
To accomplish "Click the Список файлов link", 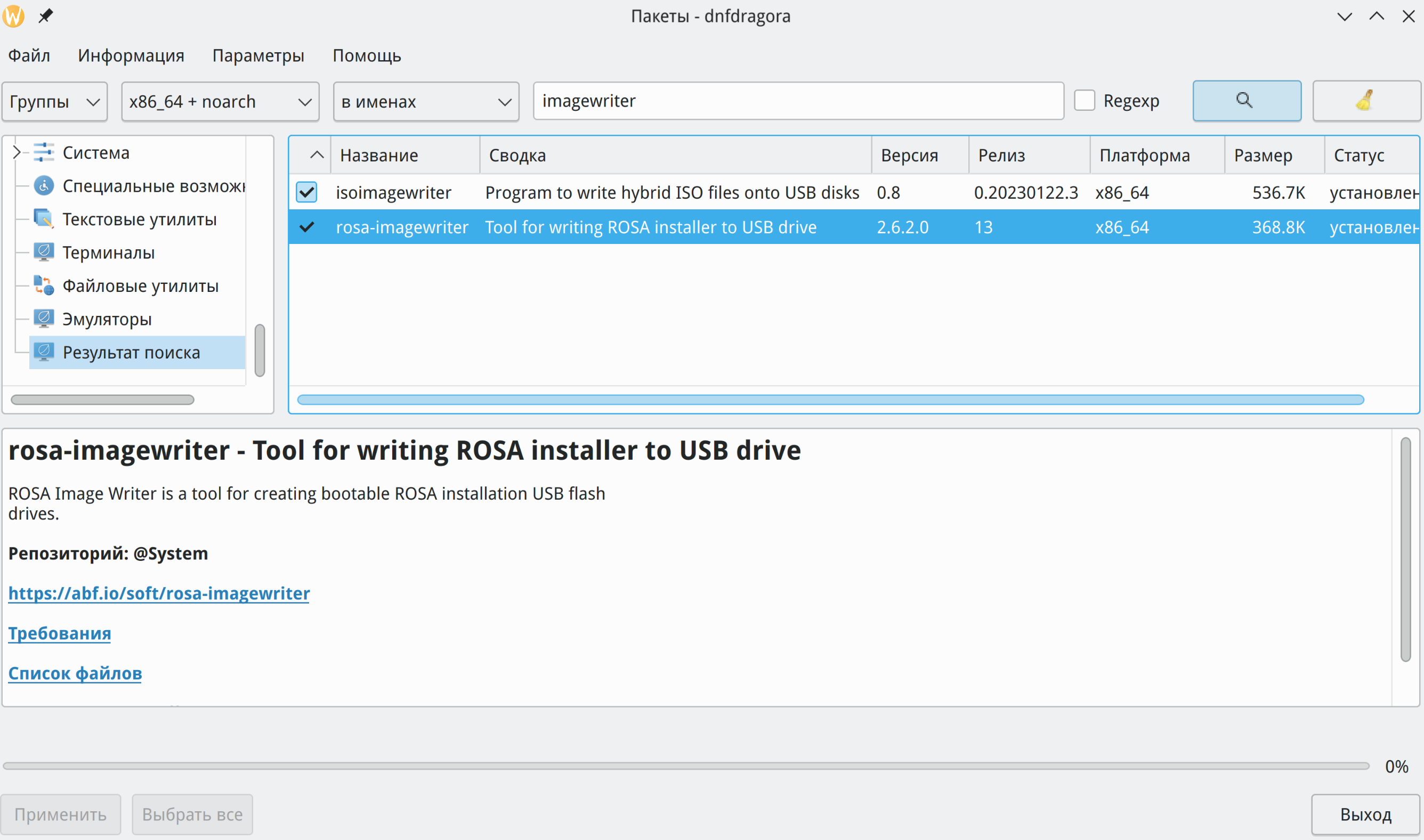I will click(75, 673).
